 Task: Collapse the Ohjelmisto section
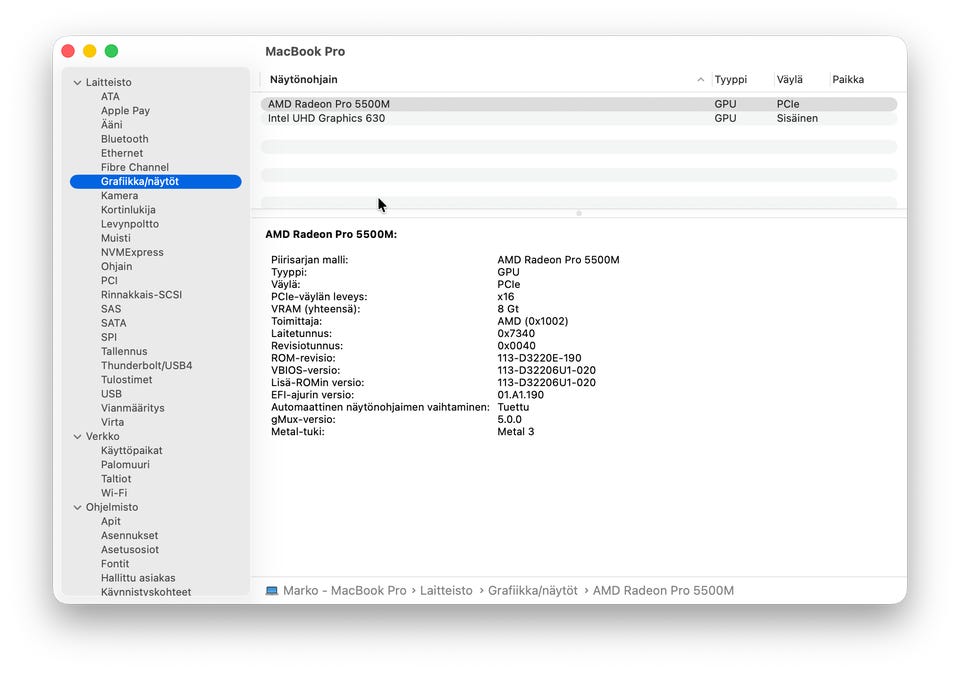(x=77, y=507)
